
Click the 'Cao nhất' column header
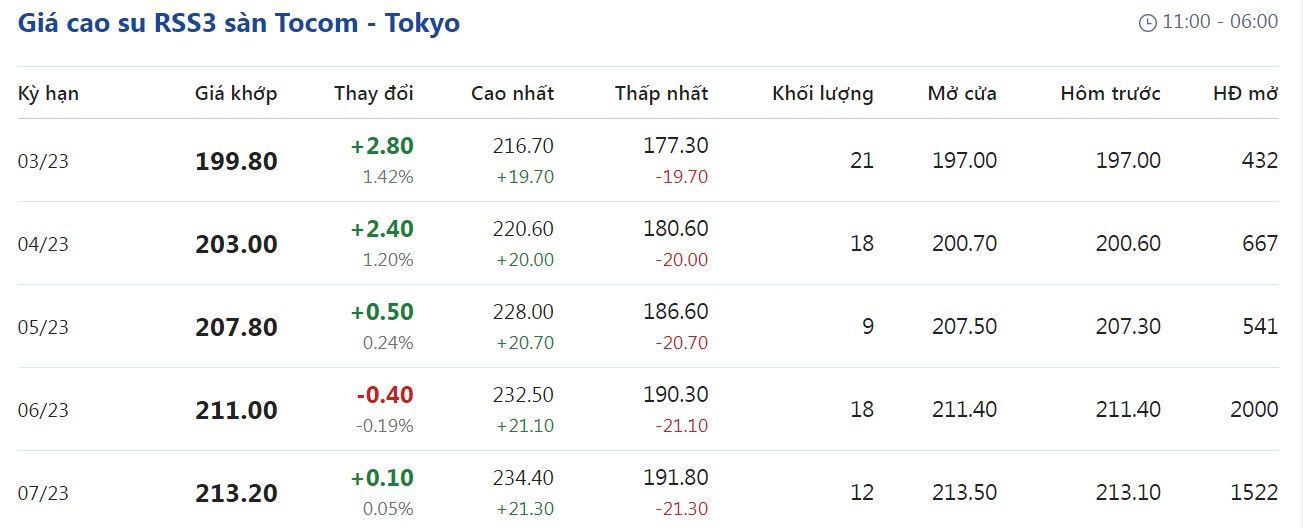(512, 94)
